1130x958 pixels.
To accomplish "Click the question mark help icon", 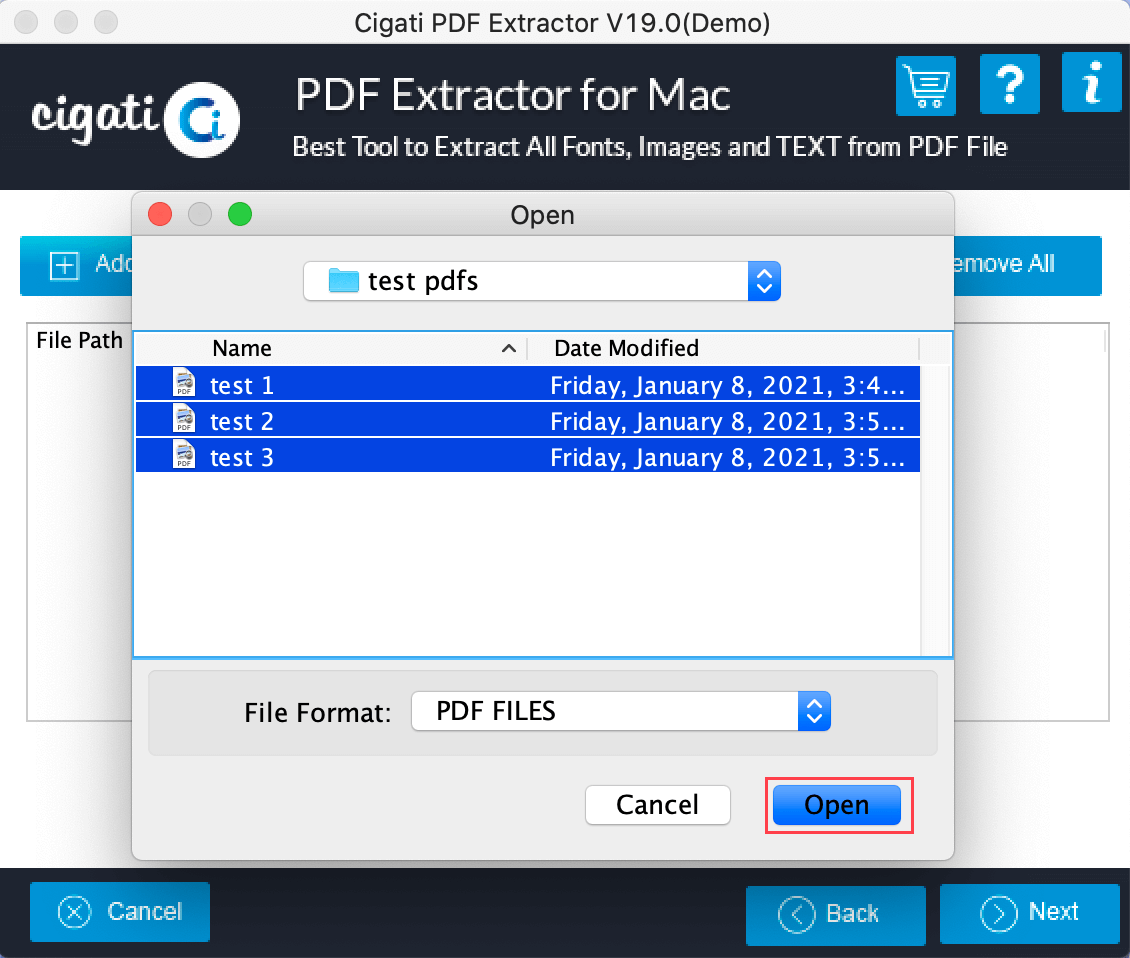I will tap(1010, 84).
